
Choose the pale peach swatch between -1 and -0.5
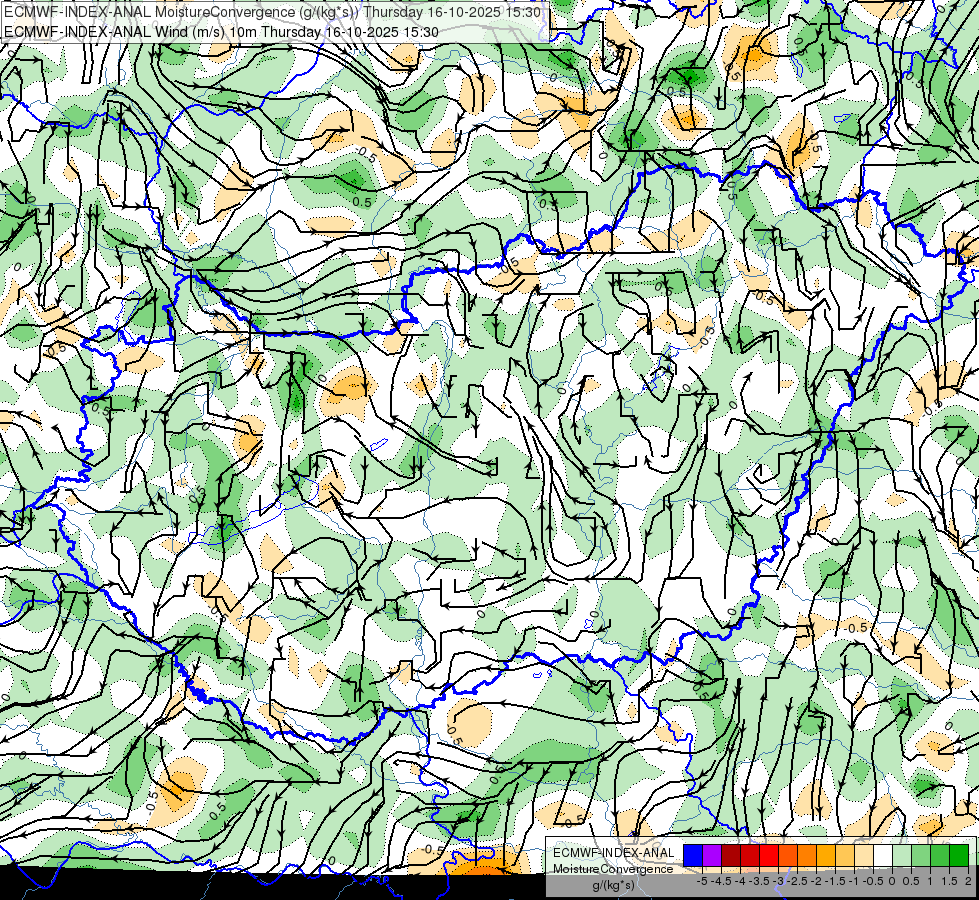click(864, 855)
